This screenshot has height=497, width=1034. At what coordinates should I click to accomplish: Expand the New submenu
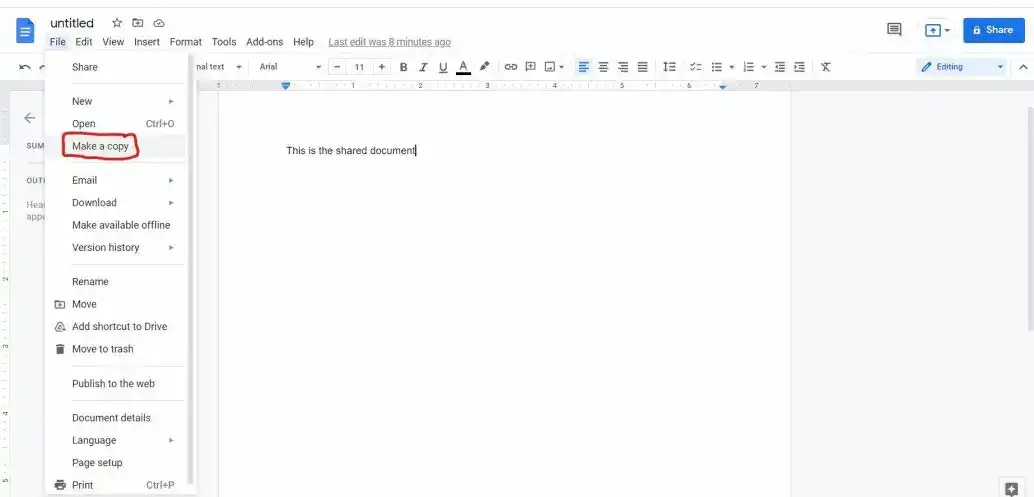point(115,101)
